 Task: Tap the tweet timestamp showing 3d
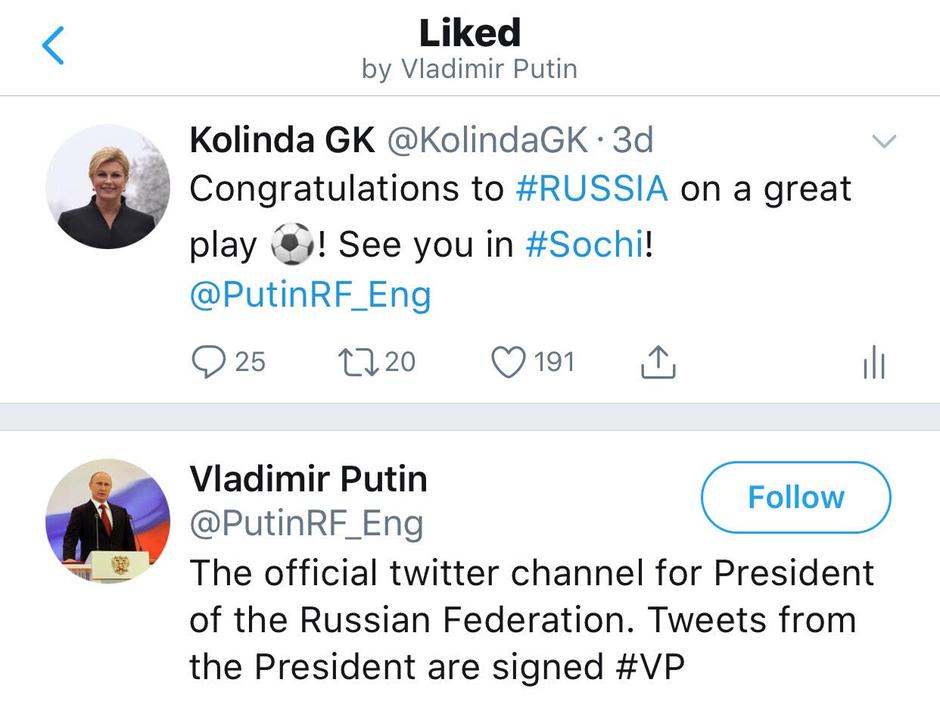coord(631,140)
